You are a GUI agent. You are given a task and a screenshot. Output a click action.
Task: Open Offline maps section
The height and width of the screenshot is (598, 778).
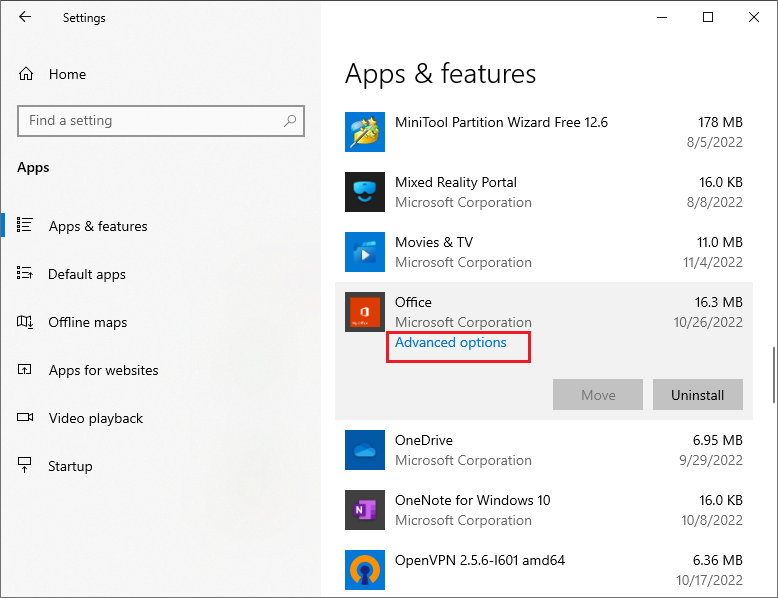(x=87, y=323)
